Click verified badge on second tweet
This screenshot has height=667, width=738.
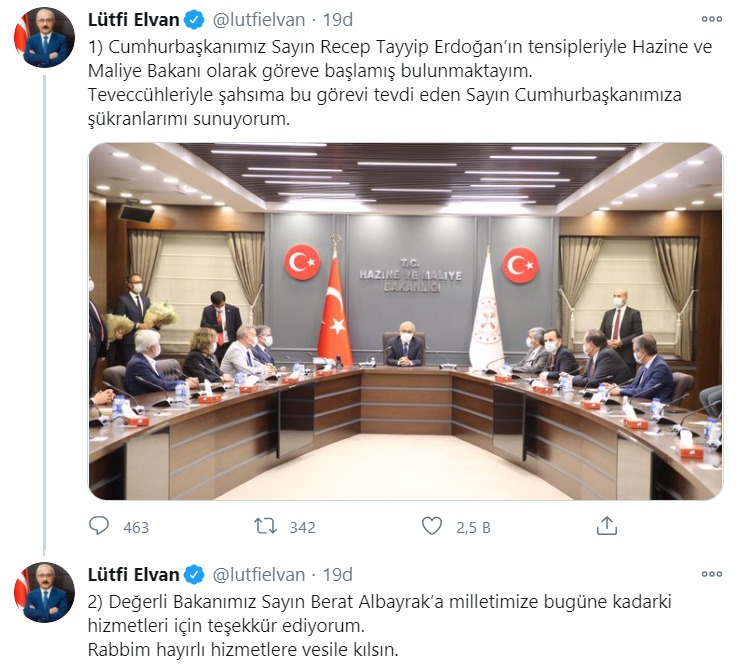click(x=194, y=575)
